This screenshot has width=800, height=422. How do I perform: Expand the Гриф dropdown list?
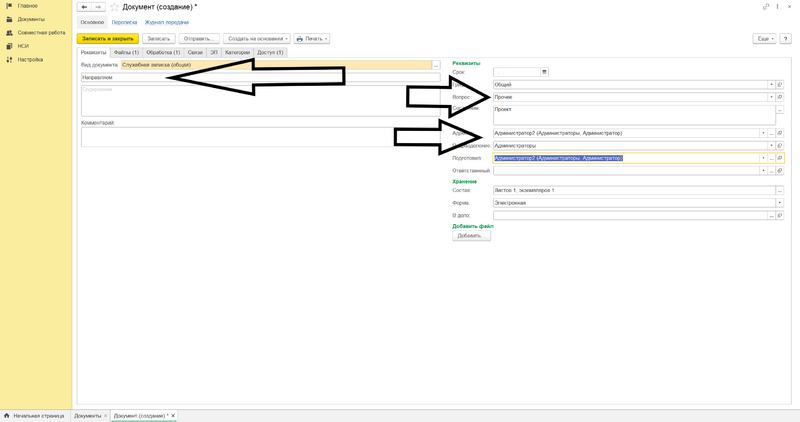point(771,85)
